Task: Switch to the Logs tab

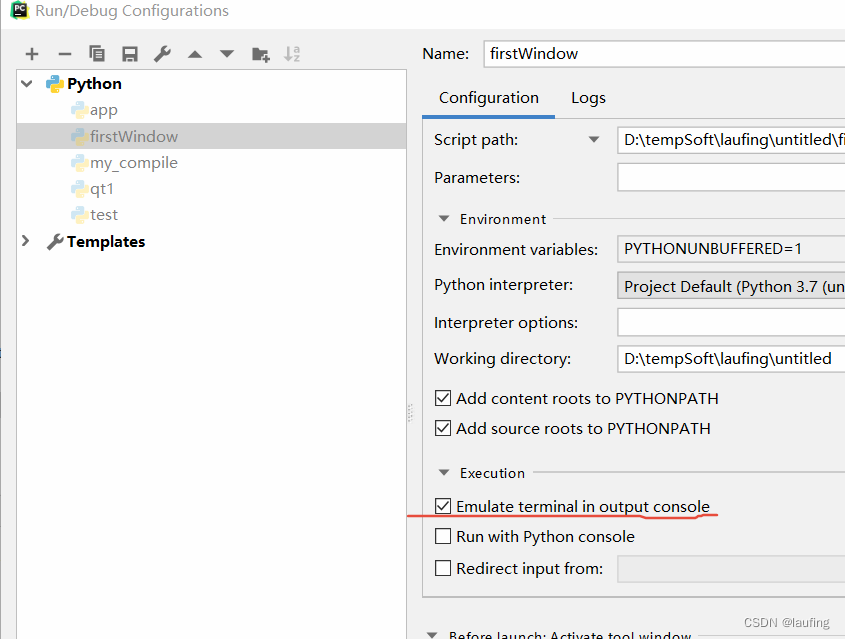Action: click(588, 98)
